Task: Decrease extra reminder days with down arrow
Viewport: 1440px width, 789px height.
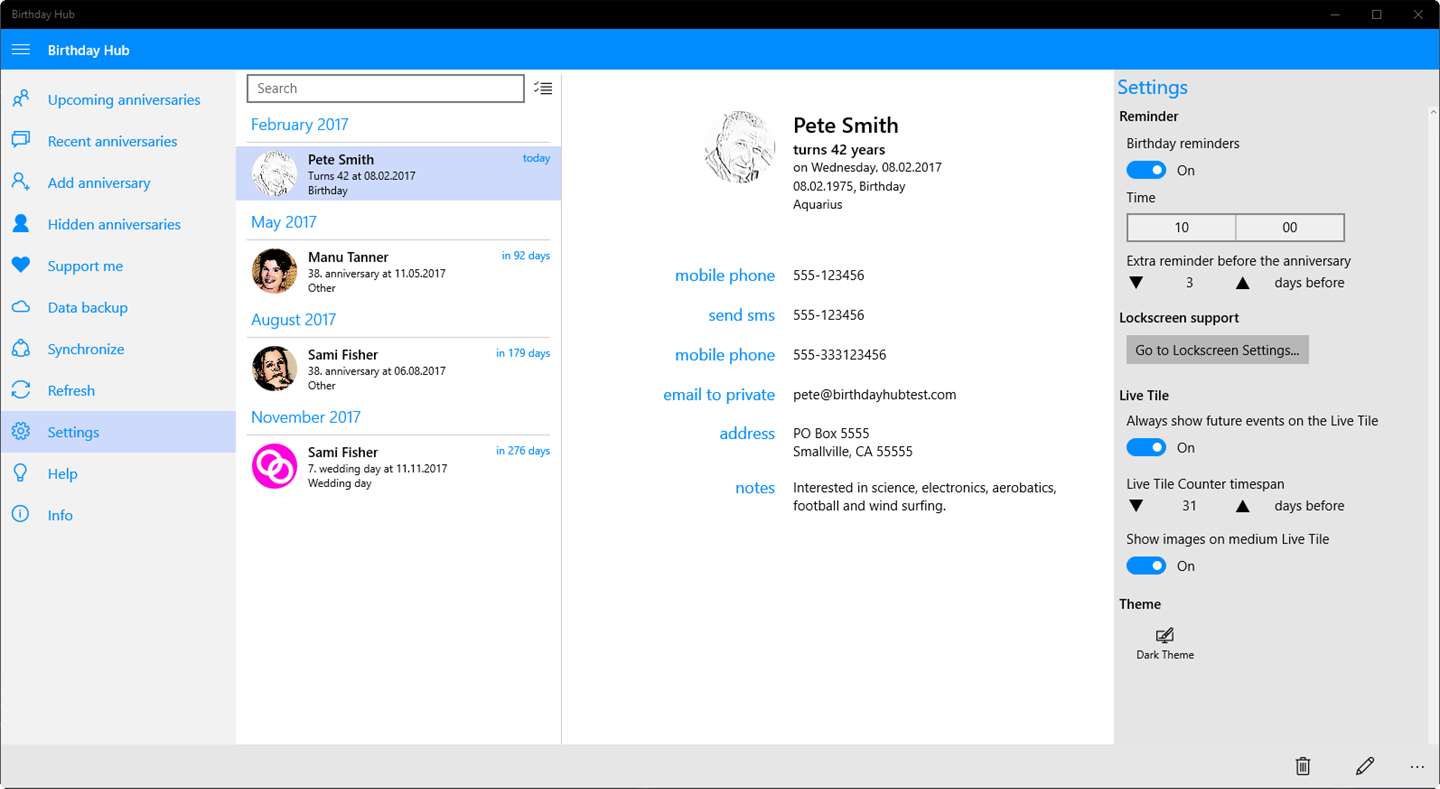Action: pyautogui.click(x=1136, y=283)
